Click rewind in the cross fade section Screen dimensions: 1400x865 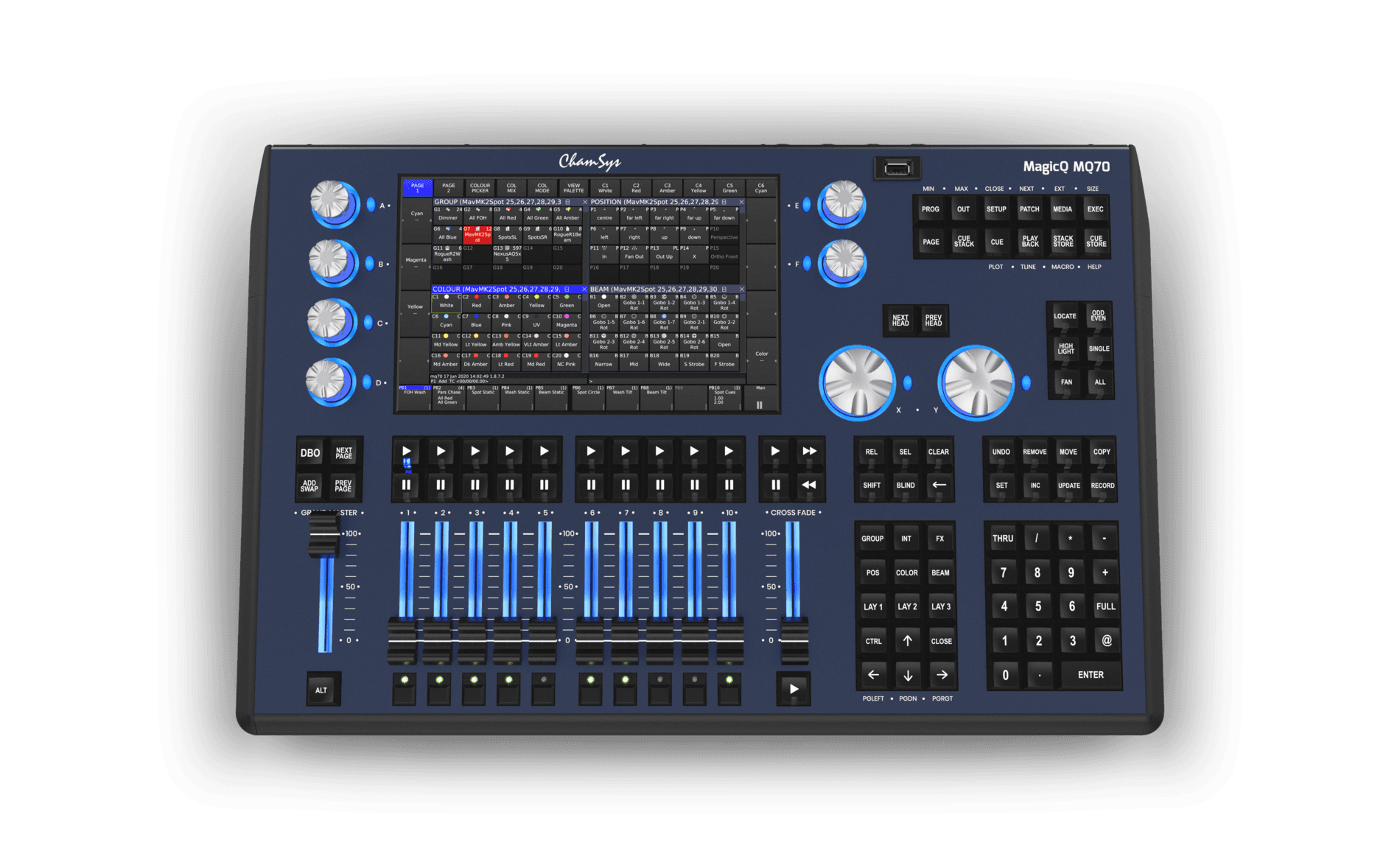click(x=809, y=485)
